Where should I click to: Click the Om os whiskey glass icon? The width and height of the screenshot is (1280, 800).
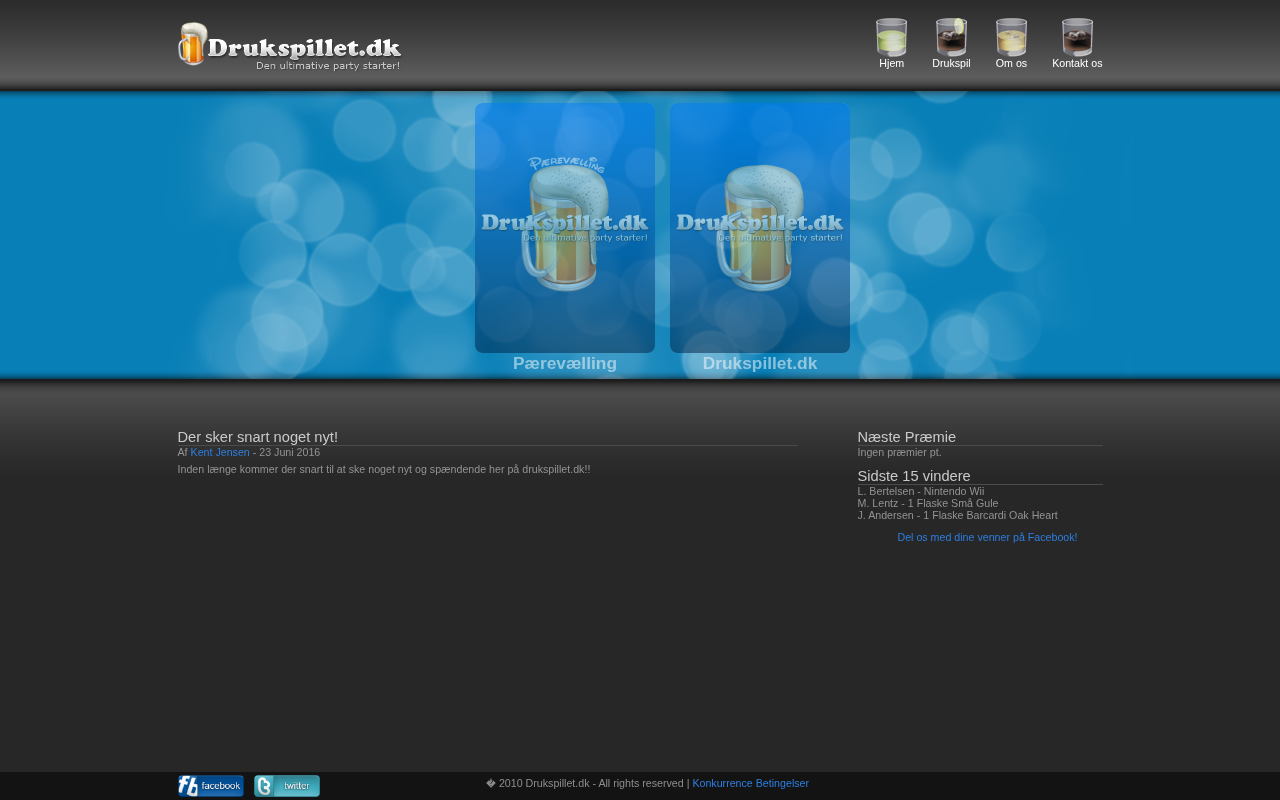pyautogui.click(x=1011, y=37)
